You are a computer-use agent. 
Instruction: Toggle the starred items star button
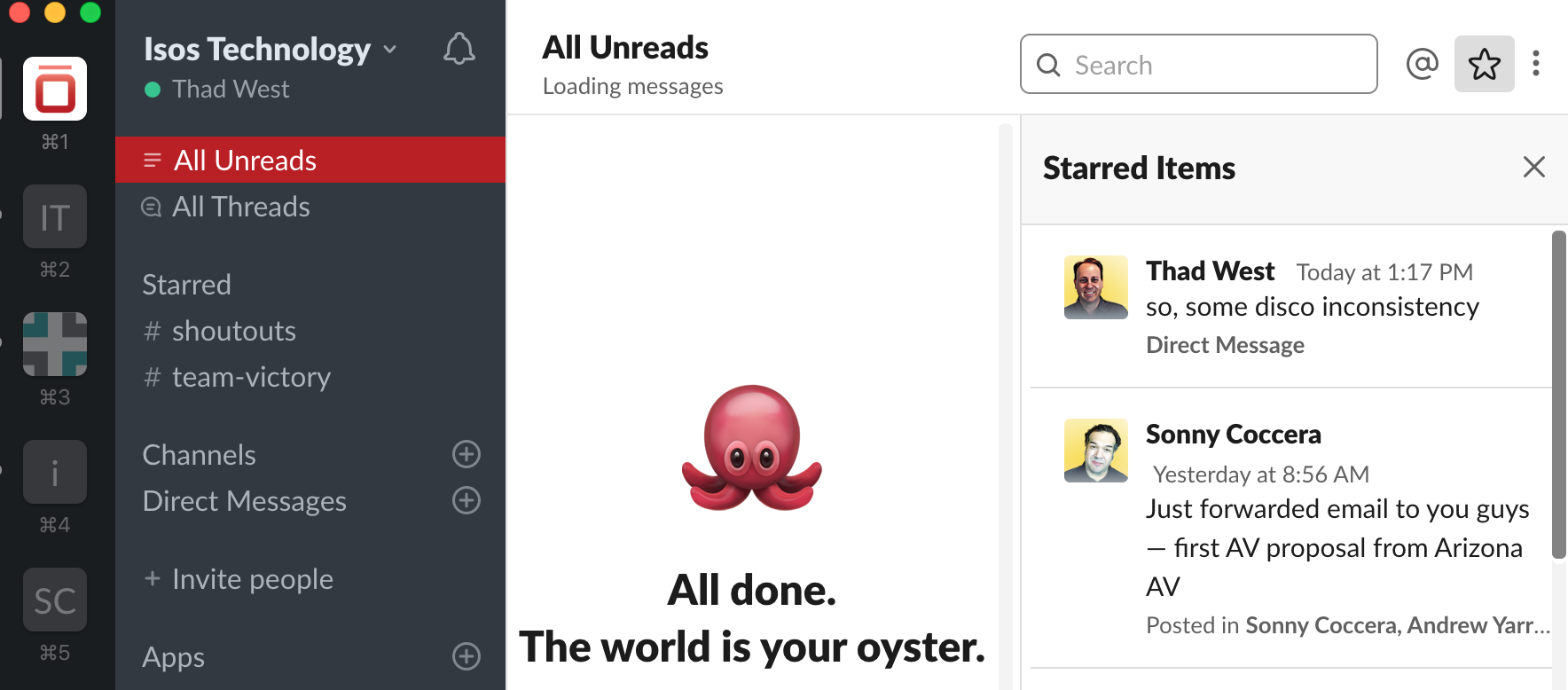pyautogui.click(x=1484, y=64)
